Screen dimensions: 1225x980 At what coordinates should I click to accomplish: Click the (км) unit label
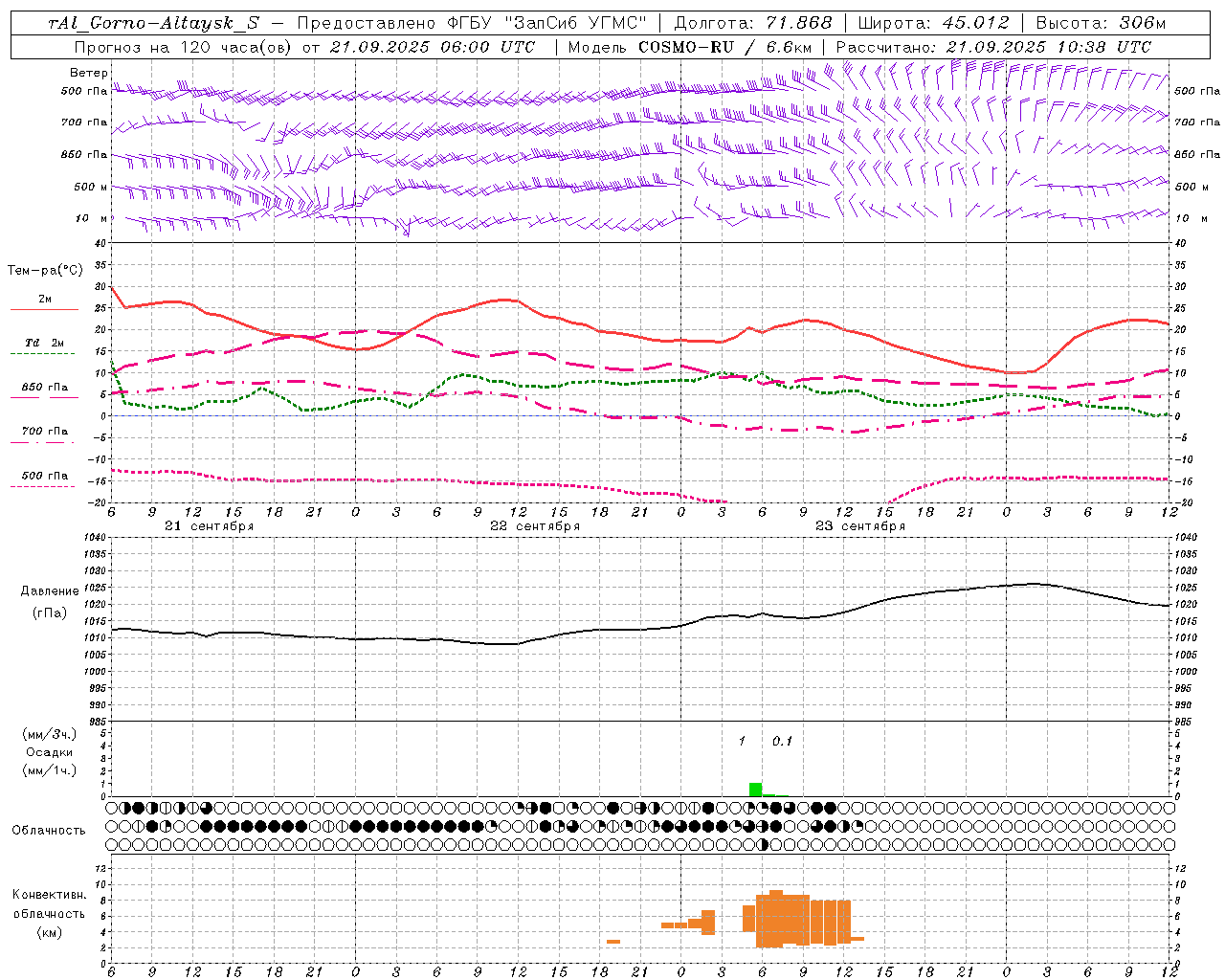[x=49, y=932]
